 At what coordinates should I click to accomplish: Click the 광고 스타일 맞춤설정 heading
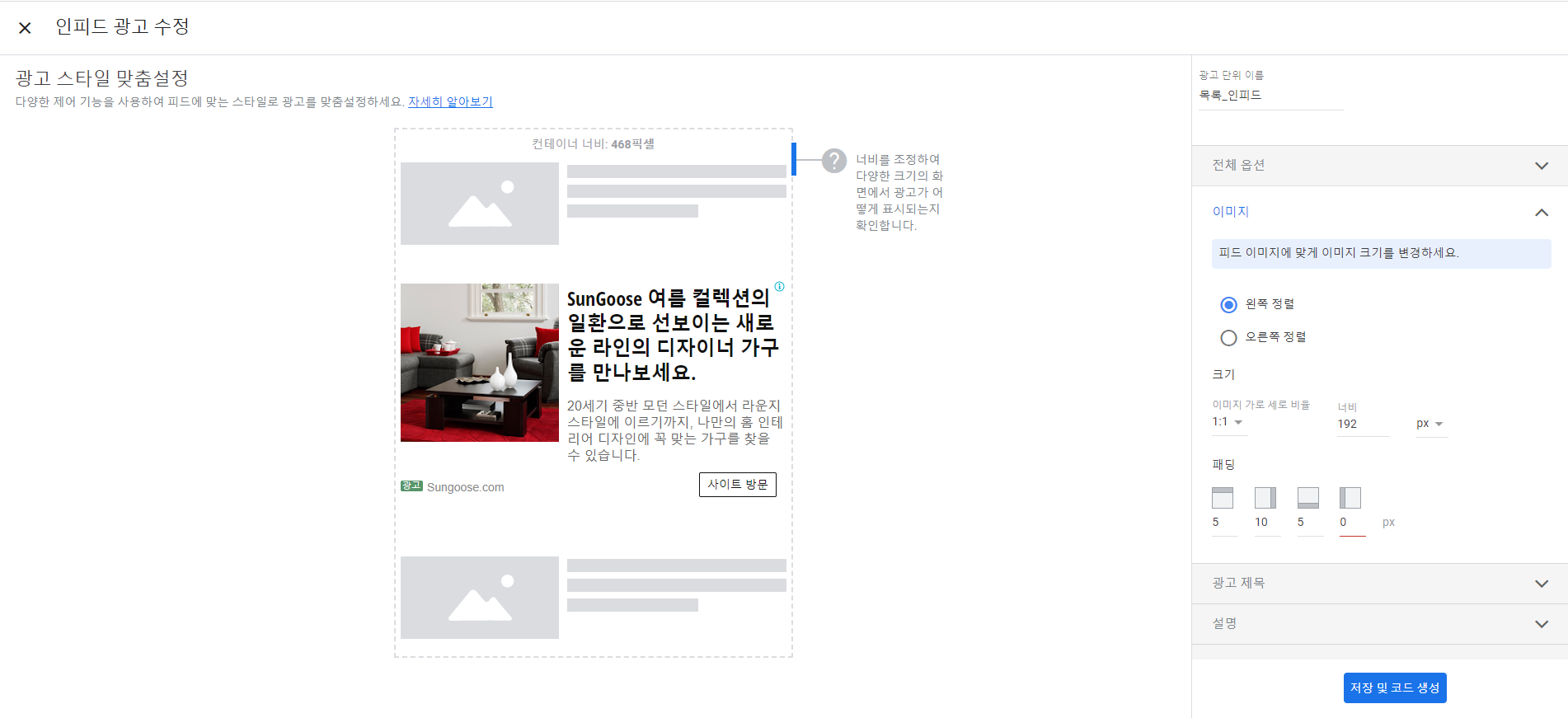[102, 78]
